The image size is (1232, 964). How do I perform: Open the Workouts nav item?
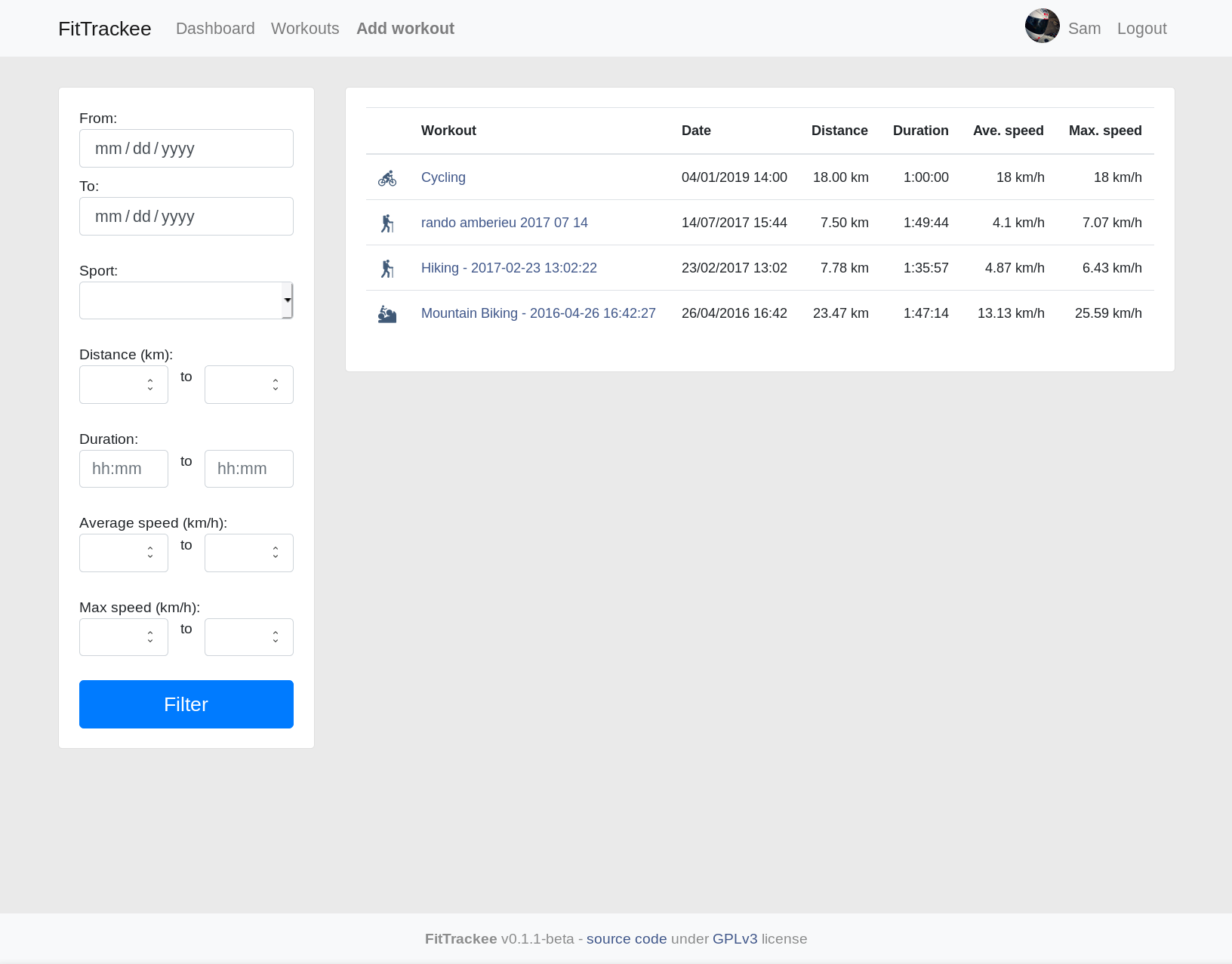point(305,29)
